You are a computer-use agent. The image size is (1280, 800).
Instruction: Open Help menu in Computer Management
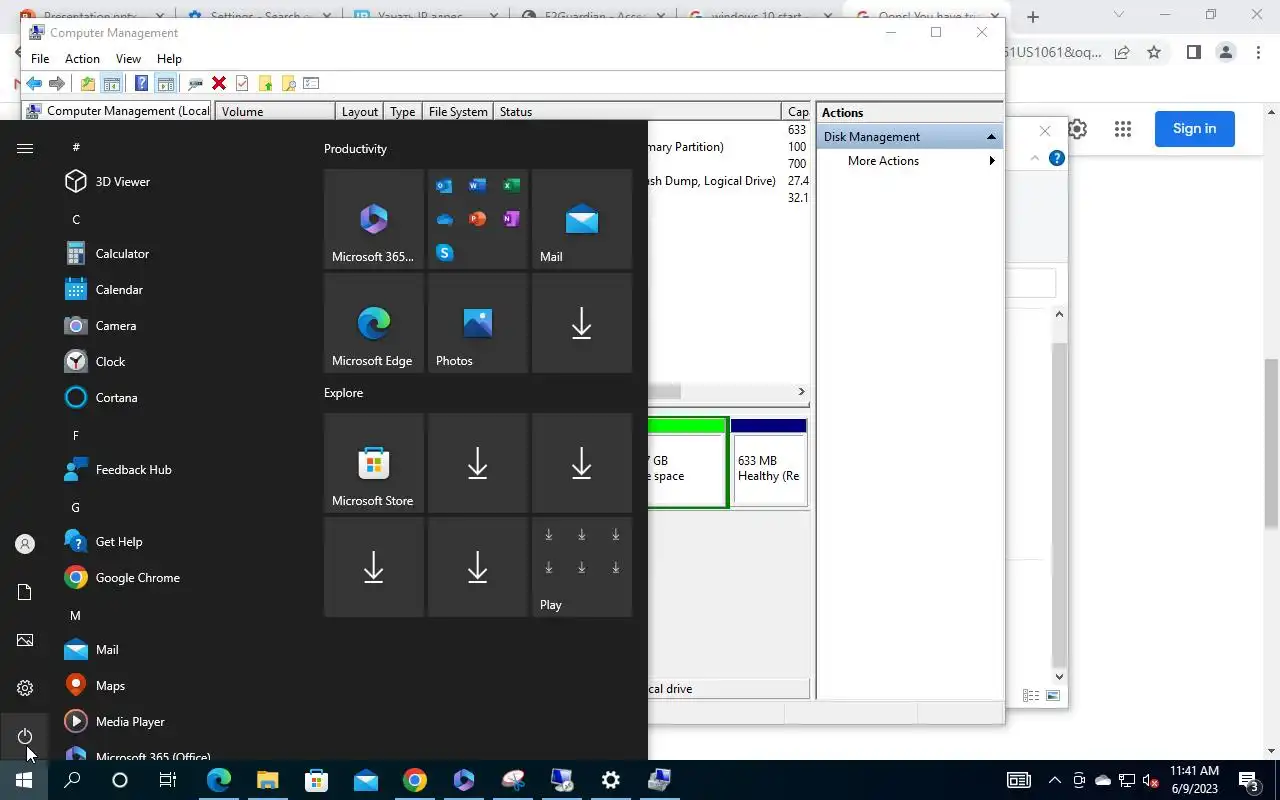click(169, 59)
